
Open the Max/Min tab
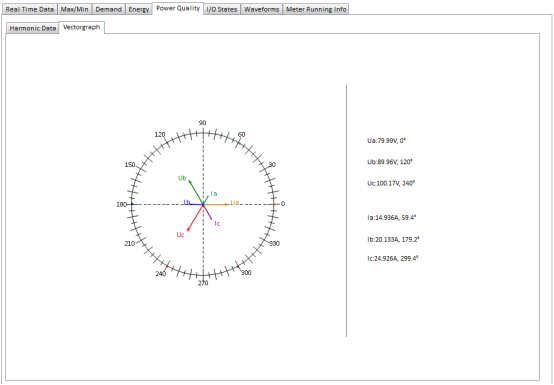pyautogui.click(x=75, y=9)
